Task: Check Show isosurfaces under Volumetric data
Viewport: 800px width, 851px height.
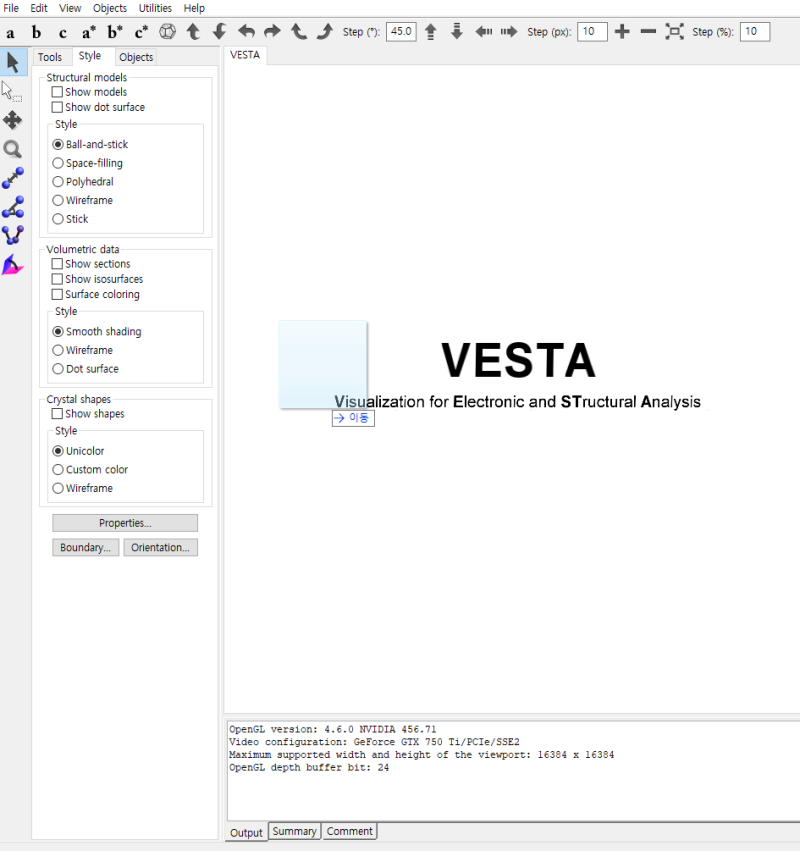Action: tap(57, 279)
